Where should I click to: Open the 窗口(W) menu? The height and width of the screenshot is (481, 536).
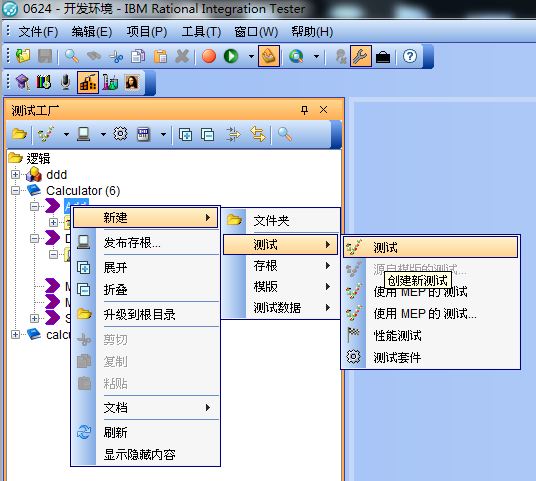(256, 32)
